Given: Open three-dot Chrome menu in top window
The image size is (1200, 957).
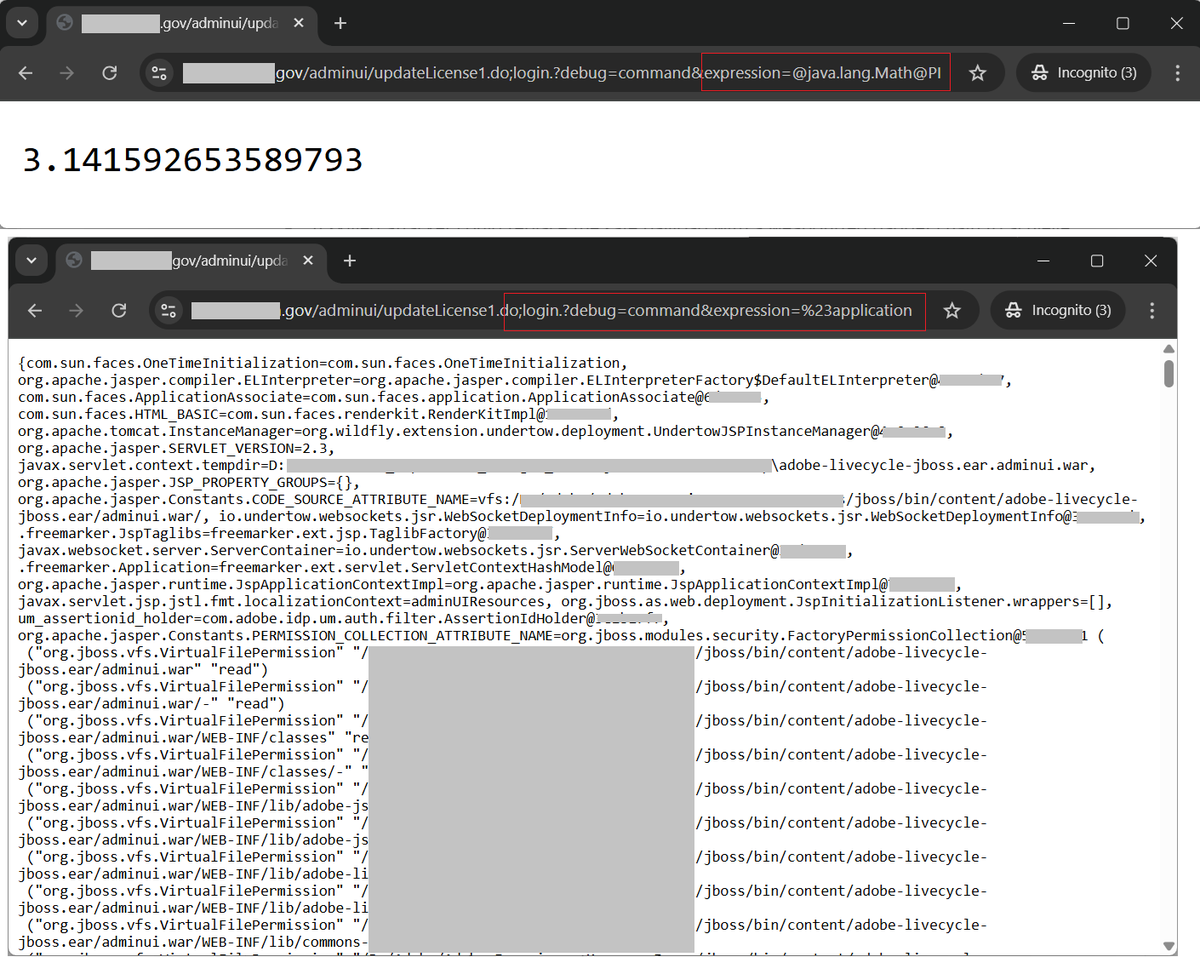Looking at the screenshot, I should pyautogui.click(x=1177, y=73).
